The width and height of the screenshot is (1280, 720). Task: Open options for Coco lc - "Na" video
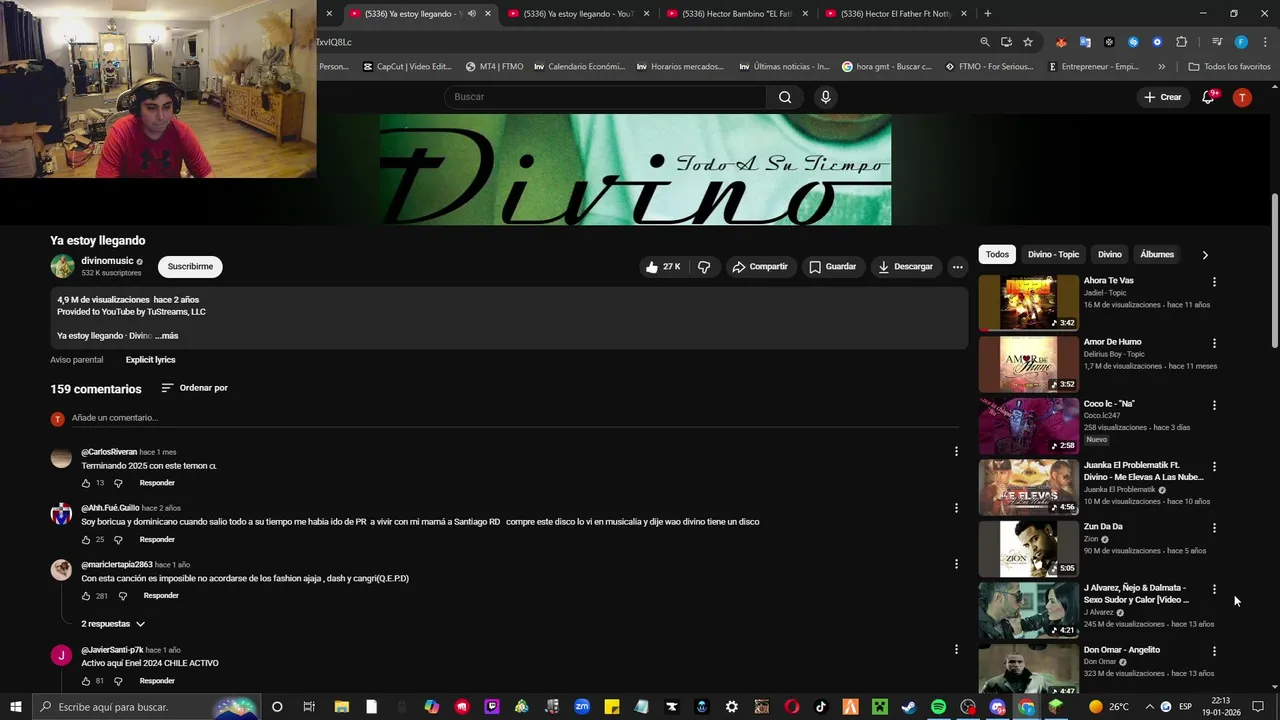click(x=1214, y=405)
